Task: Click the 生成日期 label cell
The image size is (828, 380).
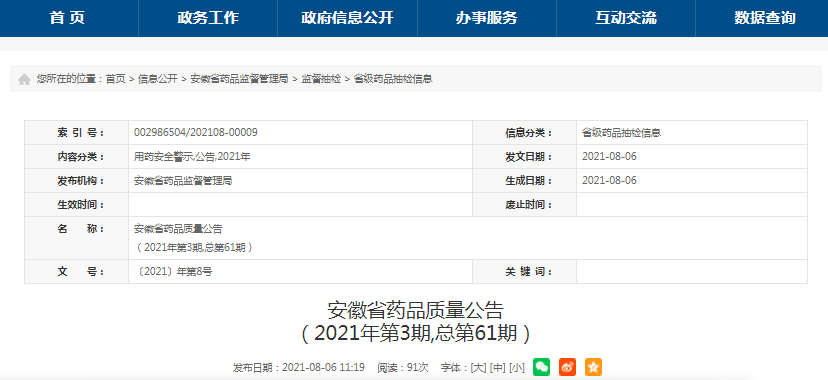Action: pyautogui.click(x=524, y=180)
